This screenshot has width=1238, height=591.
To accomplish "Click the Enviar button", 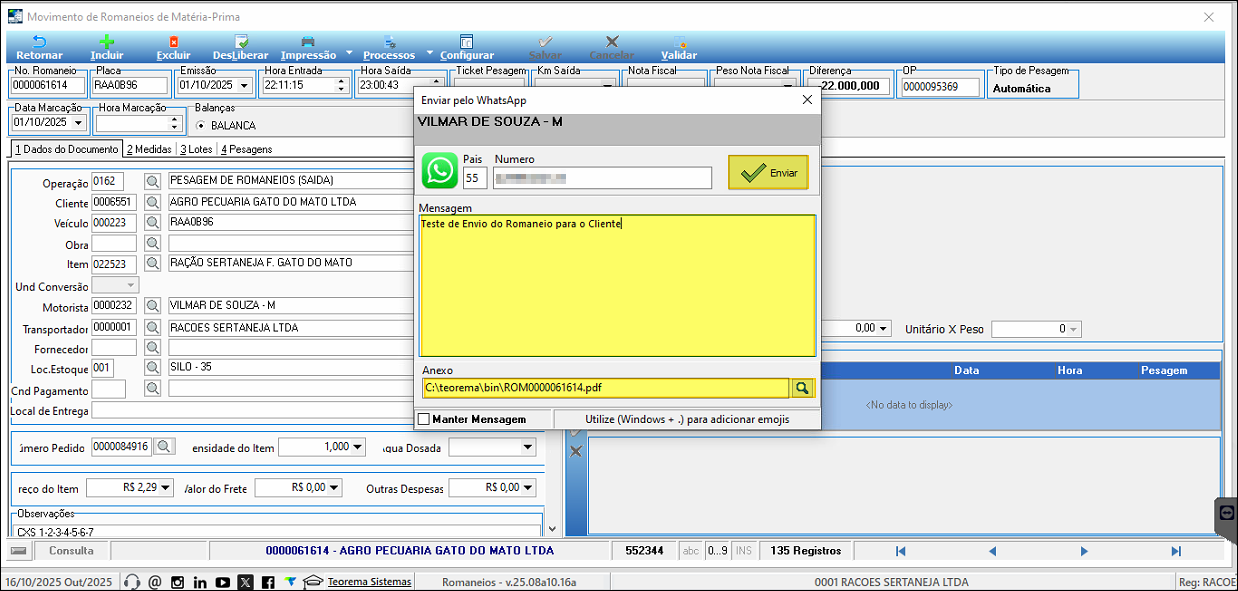I will coord(768,173).
